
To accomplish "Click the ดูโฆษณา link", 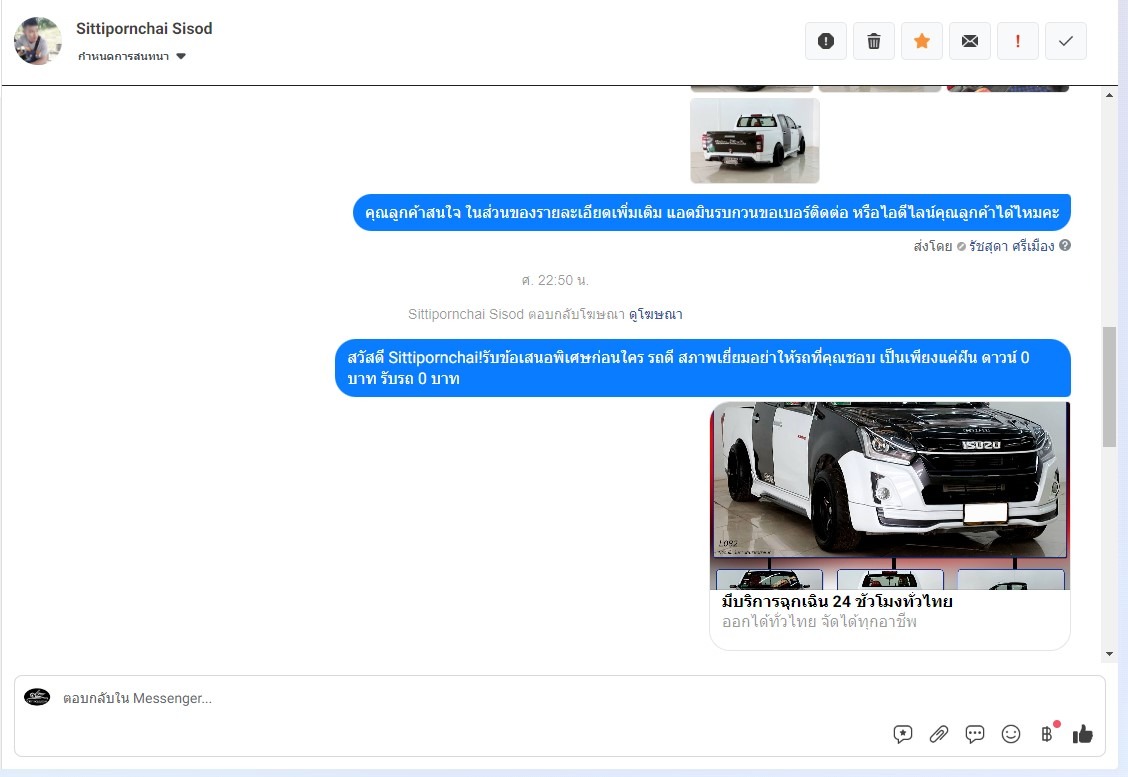I will 655,314.
